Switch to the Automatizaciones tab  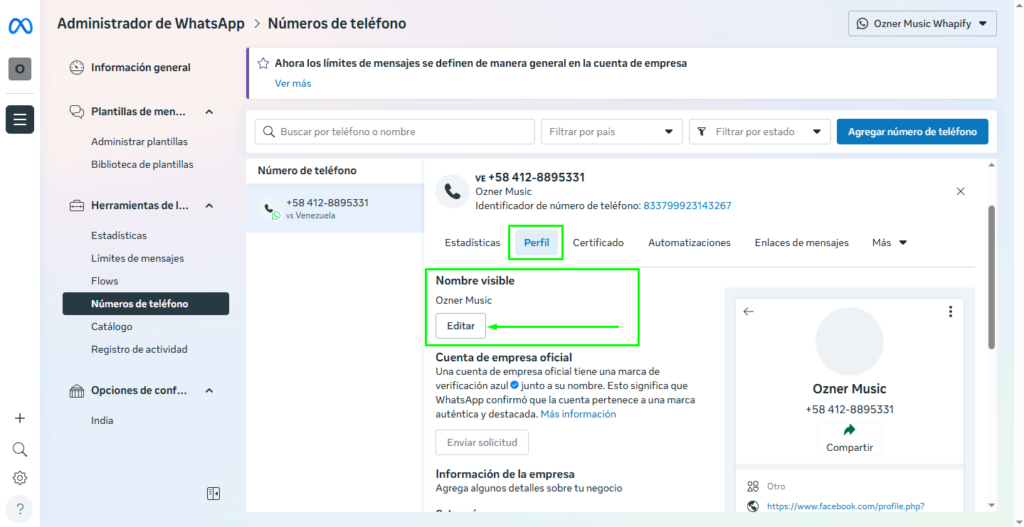click(x=689, y=243)
